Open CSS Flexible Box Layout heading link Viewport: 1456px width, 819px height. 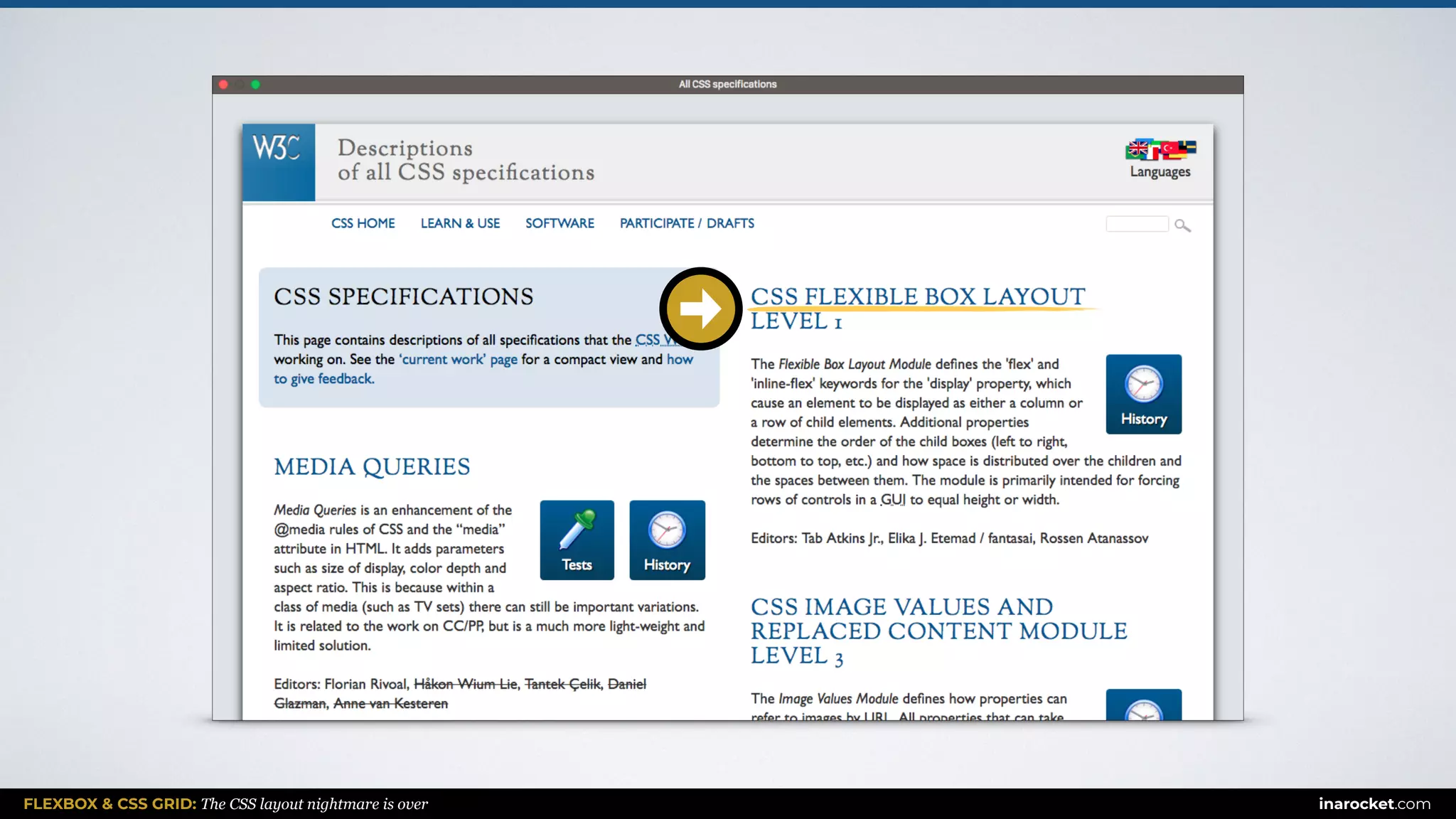917,297
